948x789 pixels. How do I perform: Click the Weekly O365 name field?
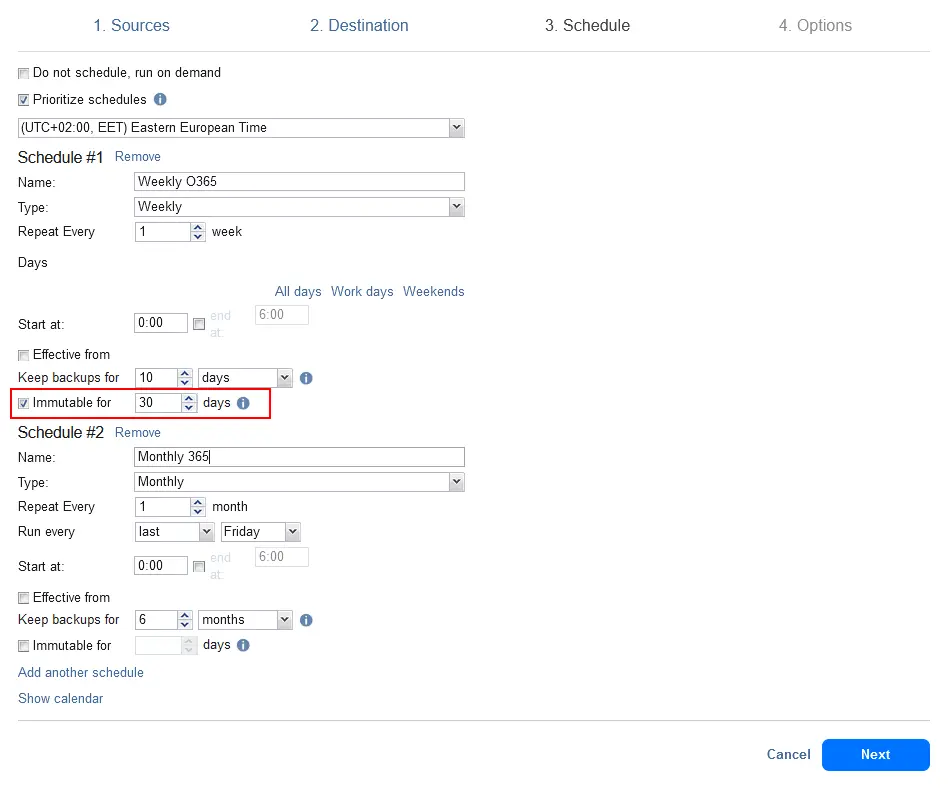(299, 181)
